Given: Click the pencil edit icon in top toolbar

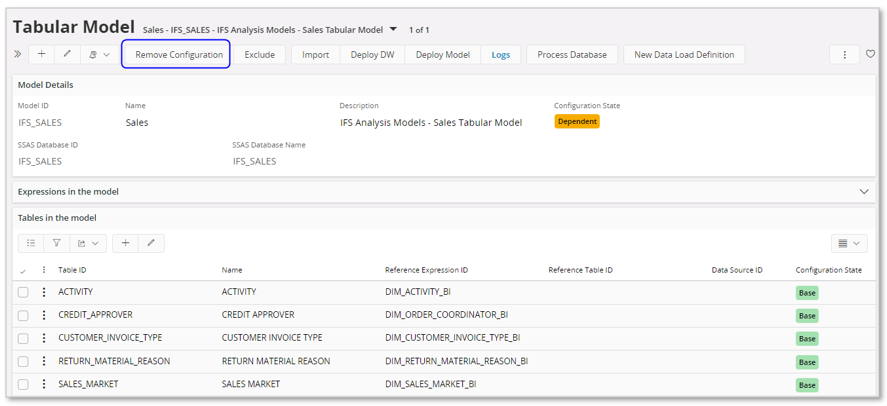Looking at the screenshot, I should 67,54.
